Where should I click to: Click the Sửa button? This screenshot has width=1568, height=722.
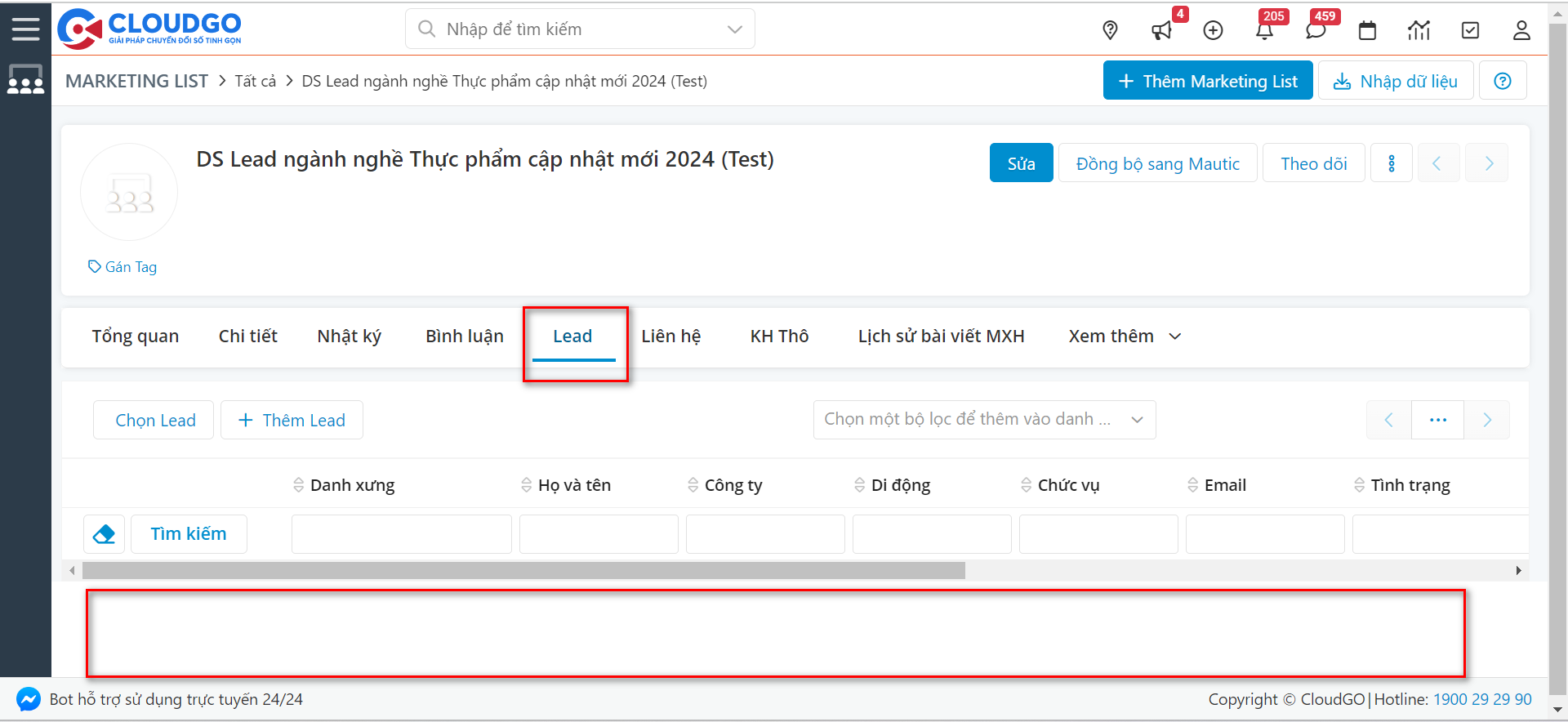pos(1021,163)
